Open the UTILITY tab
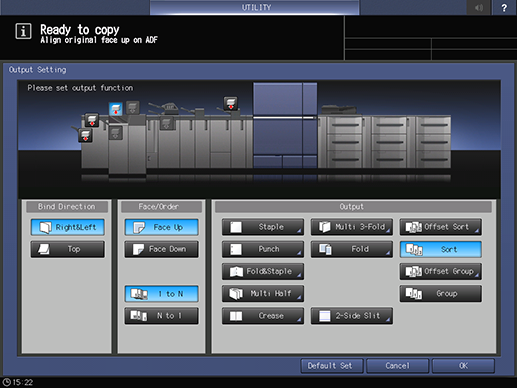This screenshot has height=388, width=517. 255,7
